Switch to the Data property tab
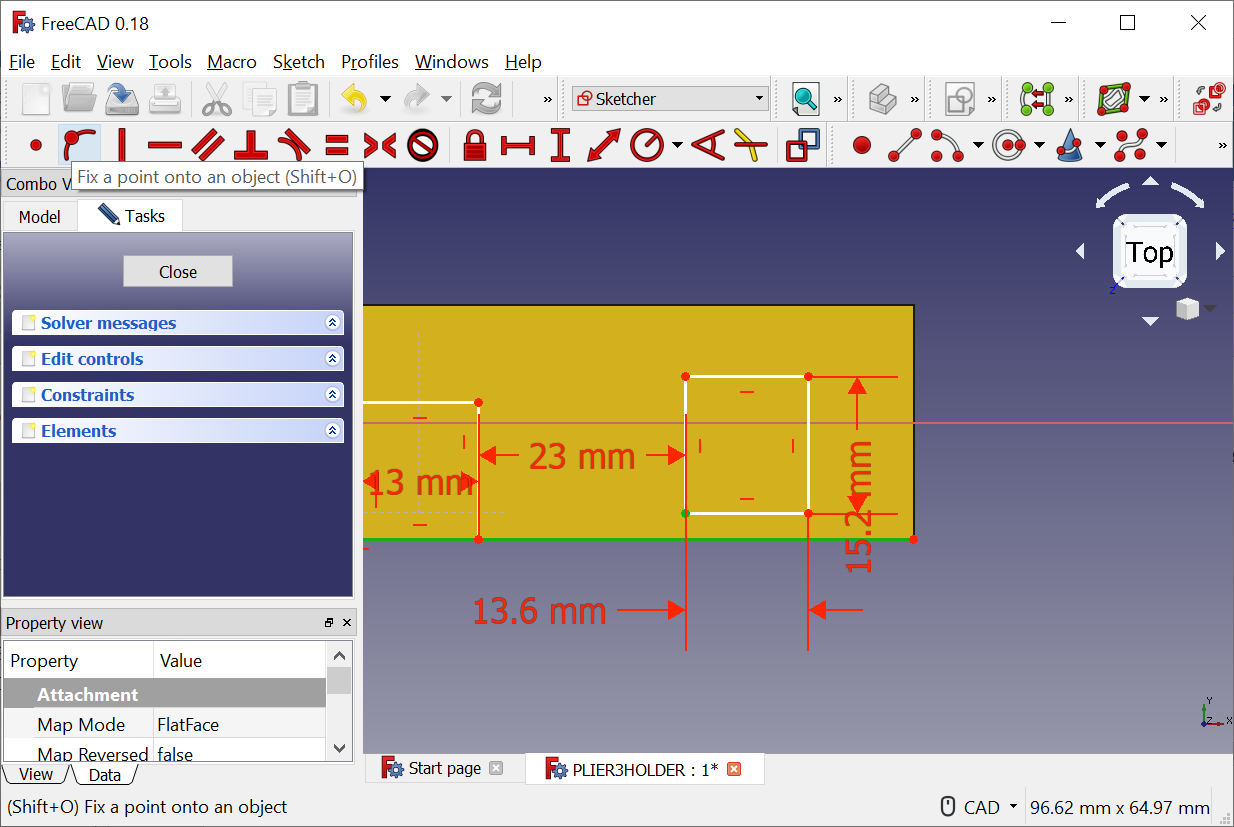Image resolution: width=1234 pixels, height=827 pixels. tap(104, 775)
